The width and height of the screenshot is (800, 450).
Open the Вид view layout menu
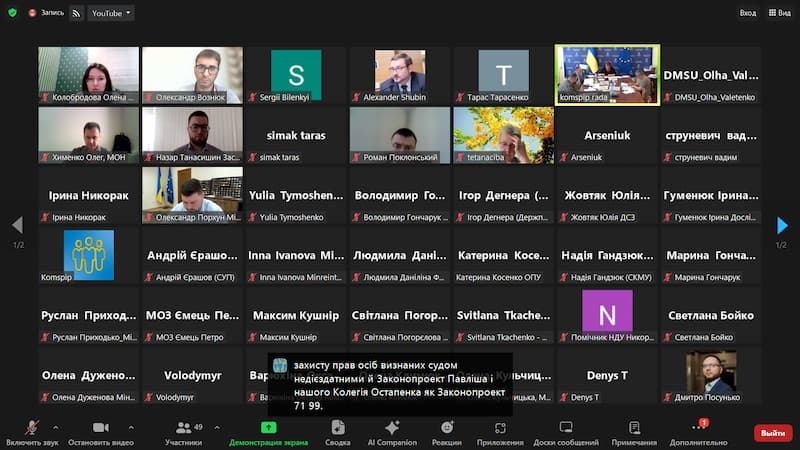(x=779, y=13)
